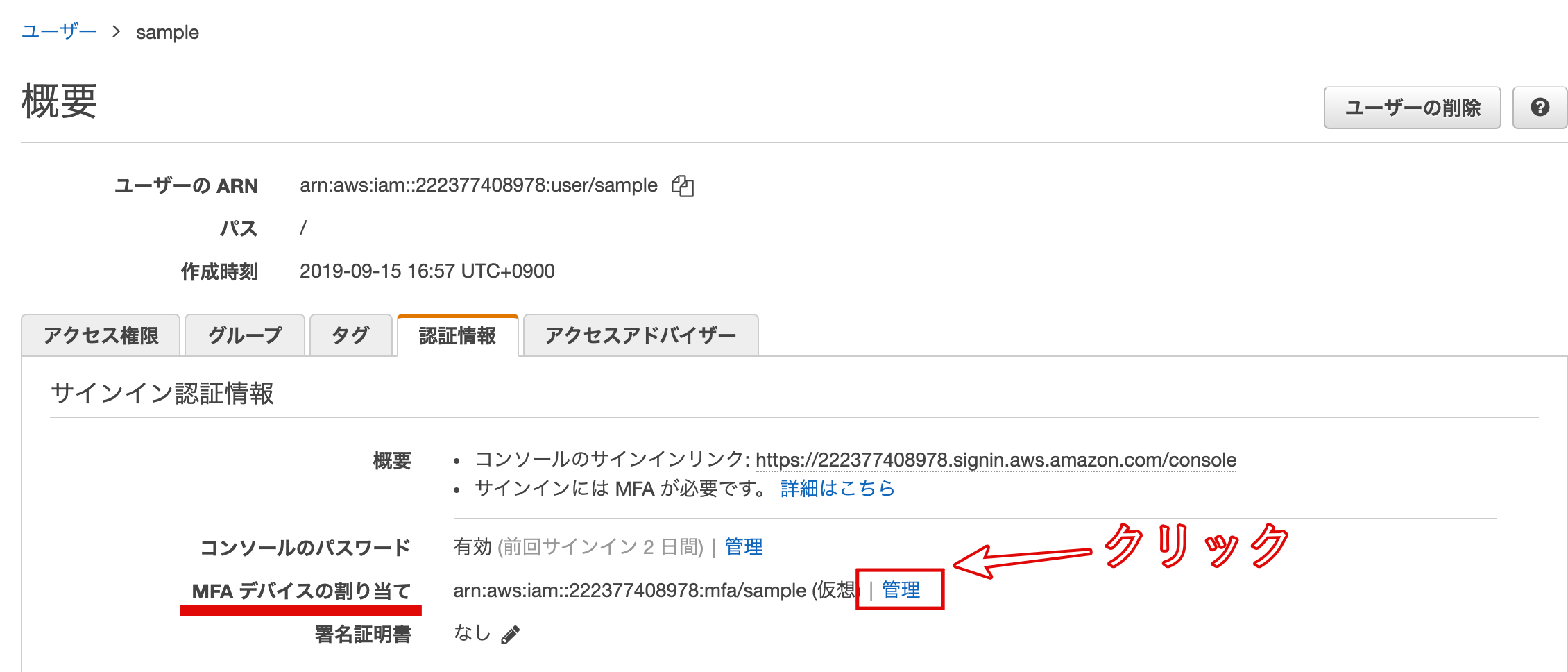Open the 詳細はこちら link
This screenshot has height=672, width=1568.
pyautogui.click(x=835, y=489)
